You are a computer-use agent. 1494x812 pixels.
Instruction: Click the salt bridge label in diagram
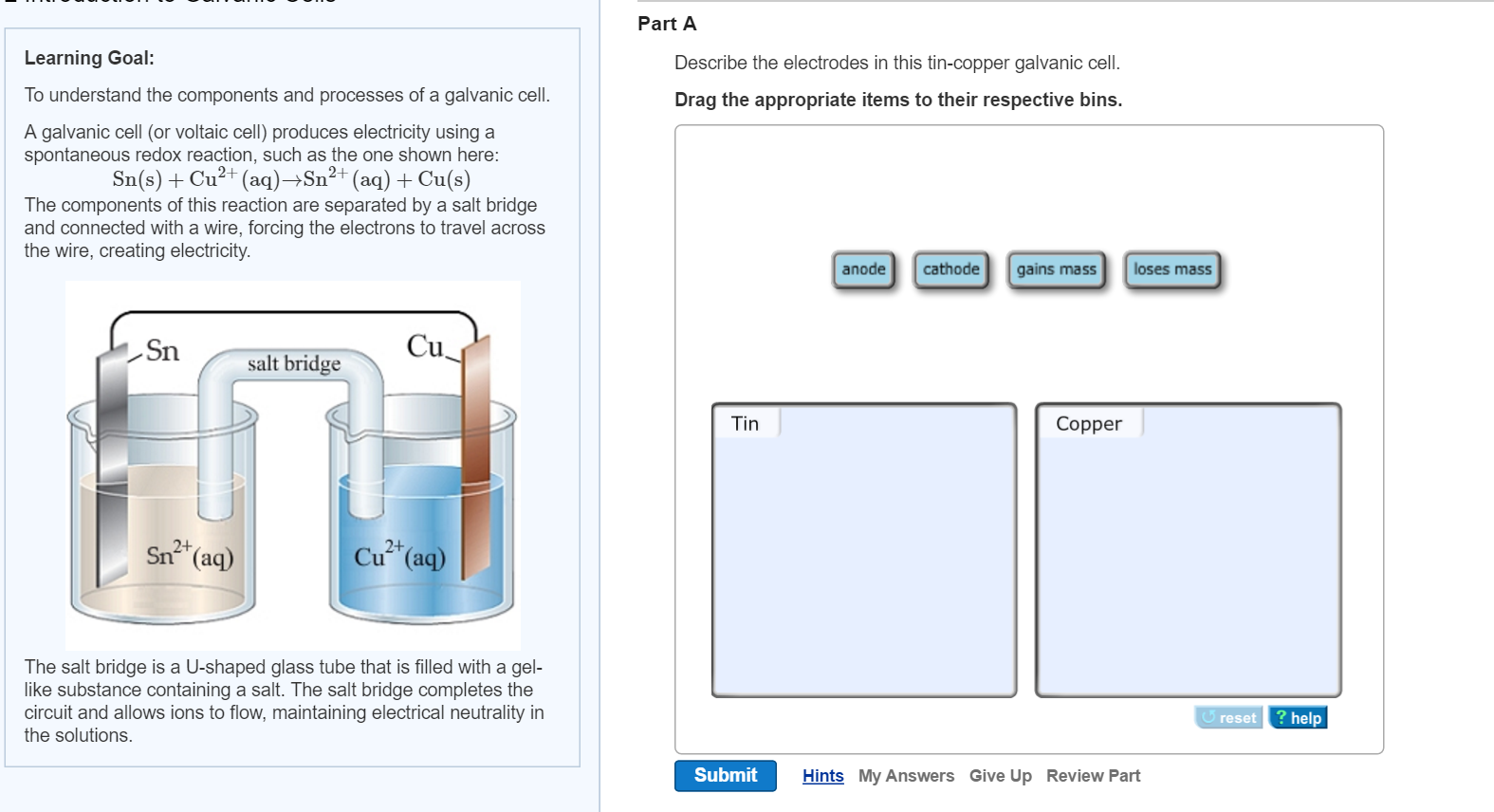coord(294,363)
